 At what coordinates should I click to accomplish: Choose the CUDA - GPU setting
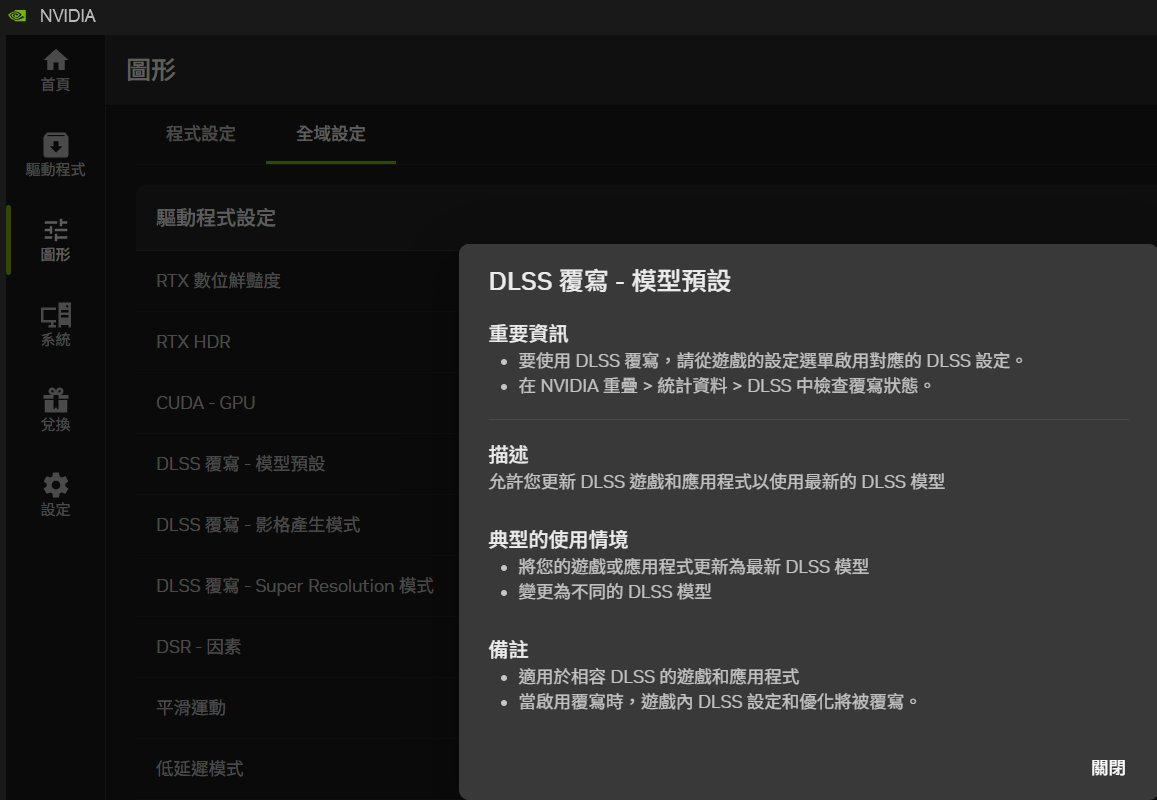[205, 403]
